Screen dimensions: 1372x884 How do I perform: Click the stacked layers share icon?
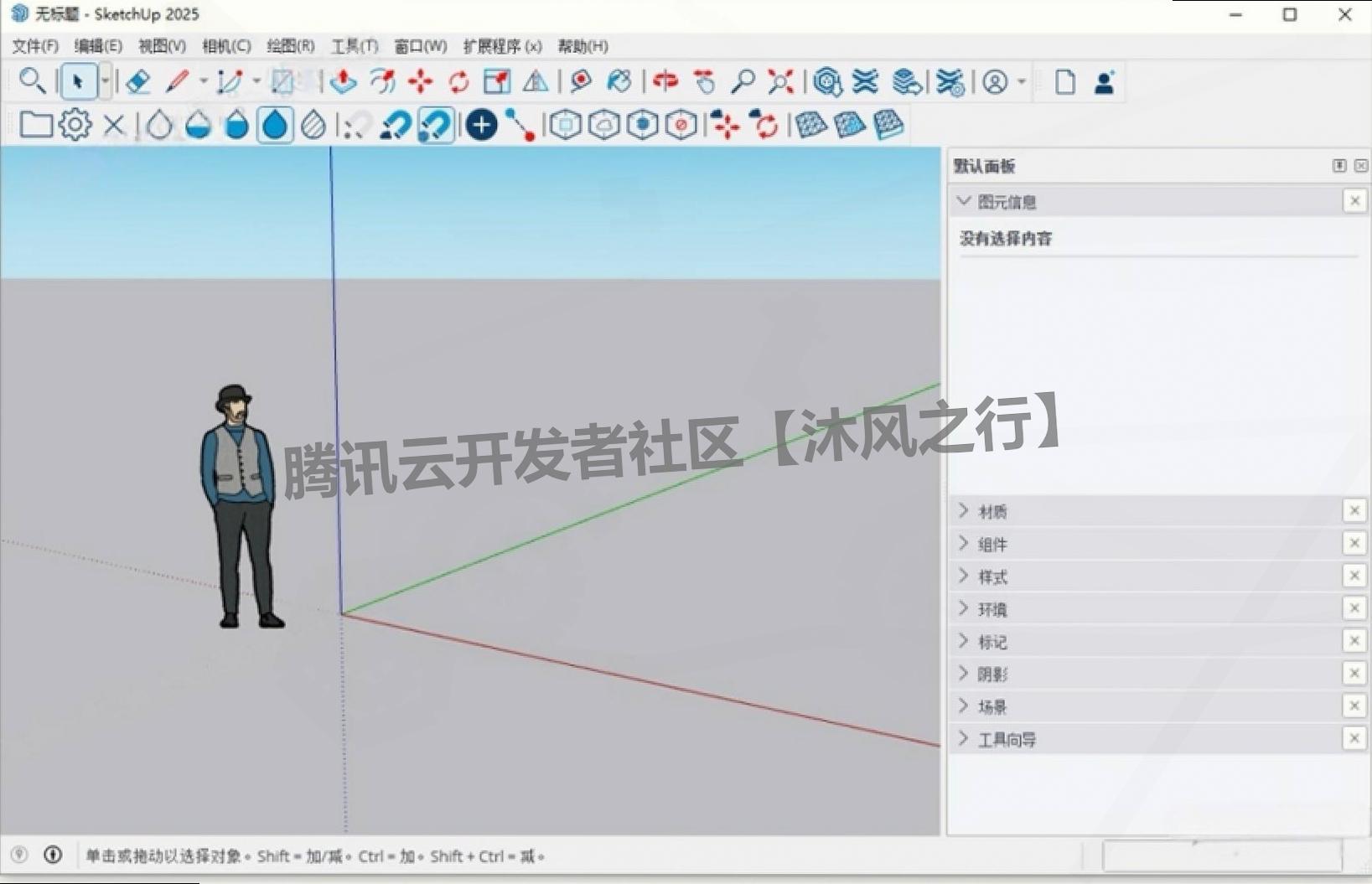pyautogui.click(x=906, y=82)
